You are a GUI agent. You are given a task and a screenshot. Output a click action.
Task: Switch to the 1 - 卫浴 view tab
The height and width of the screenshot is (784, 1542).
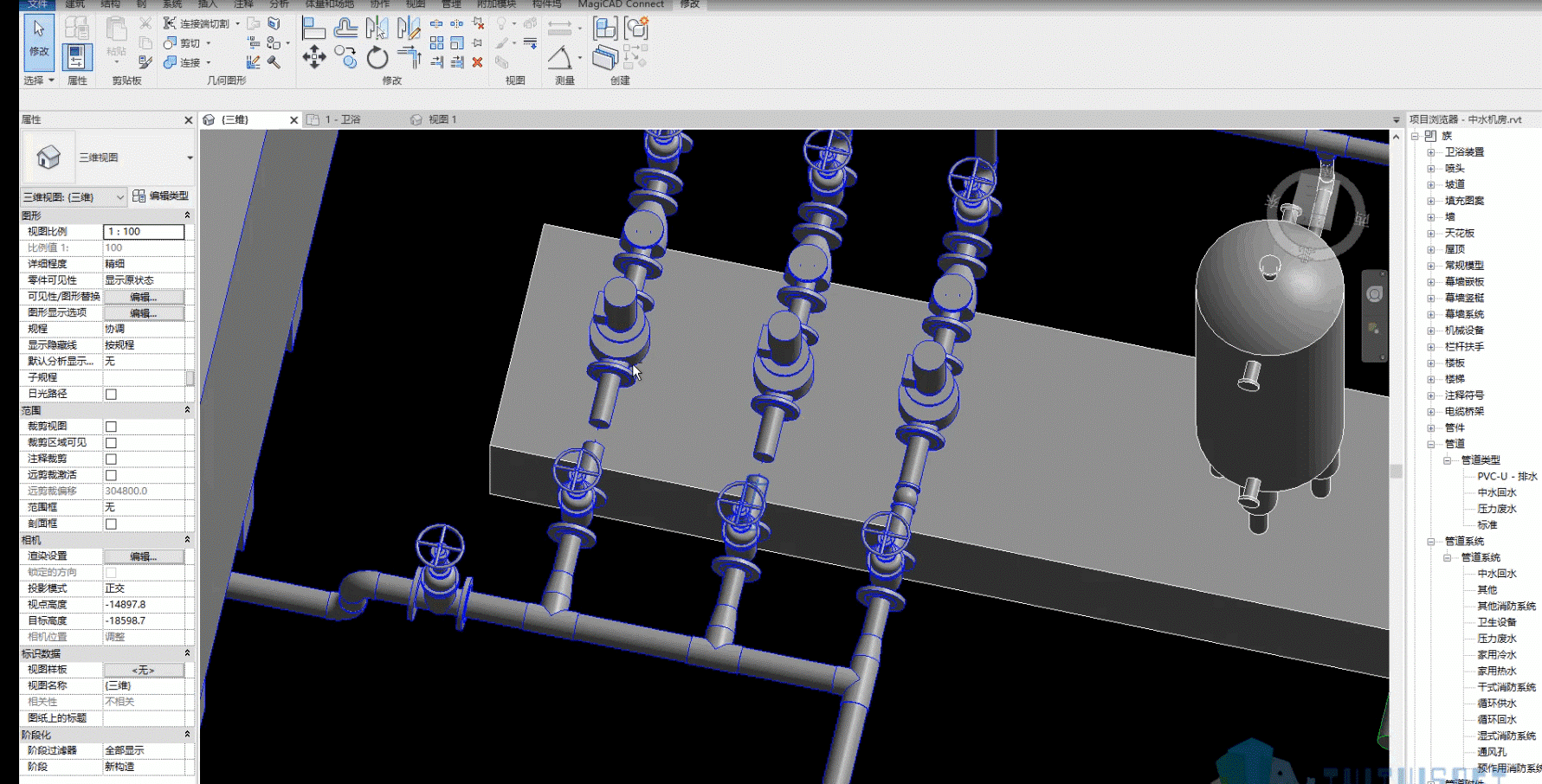coord(342,119)
